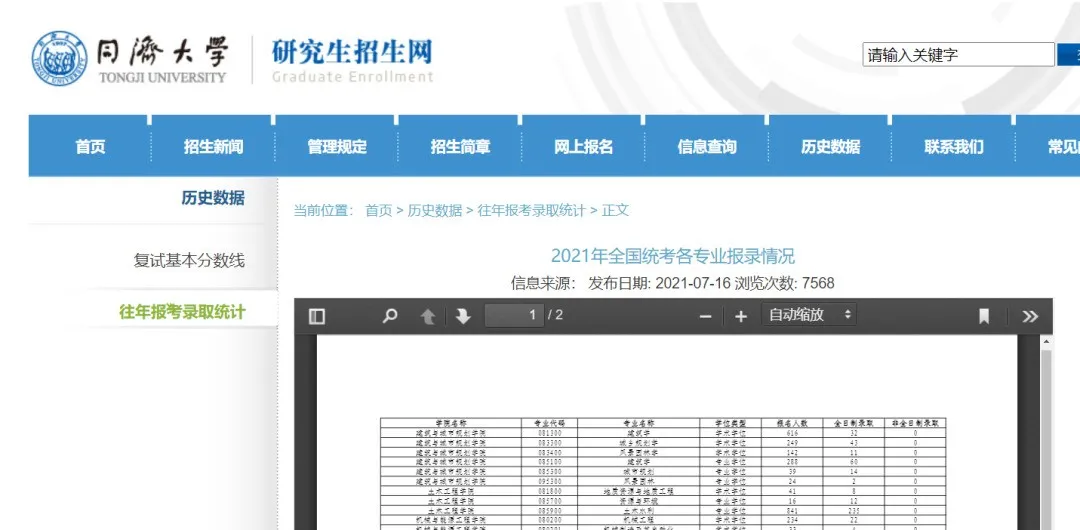Open the 首页 navigation menu item
This screenshot has width=1080, height=530.
coord(90,147)
